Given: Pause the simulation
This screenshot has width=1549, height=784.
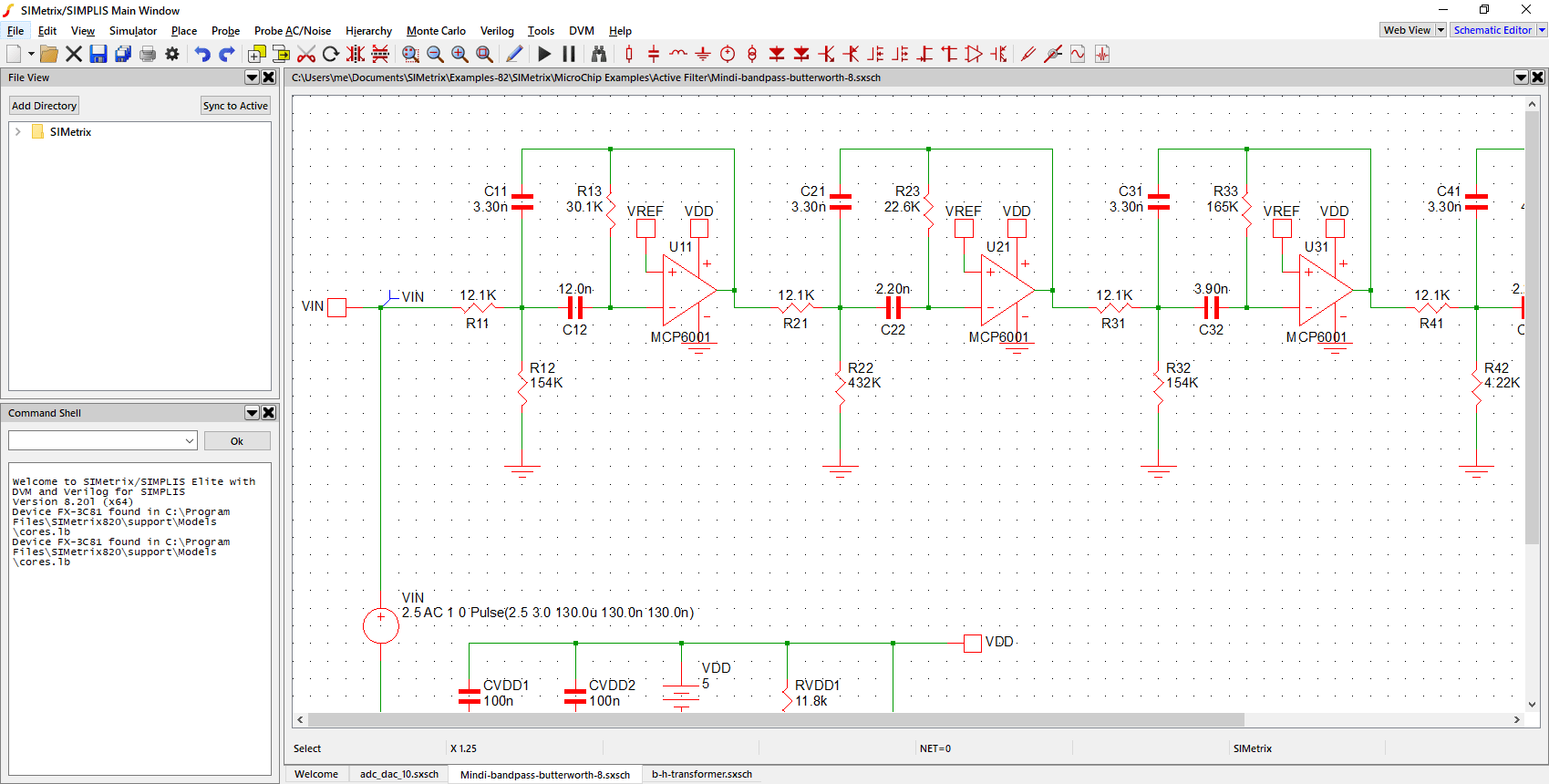Looking at the screenshot, I should point(569,54).
